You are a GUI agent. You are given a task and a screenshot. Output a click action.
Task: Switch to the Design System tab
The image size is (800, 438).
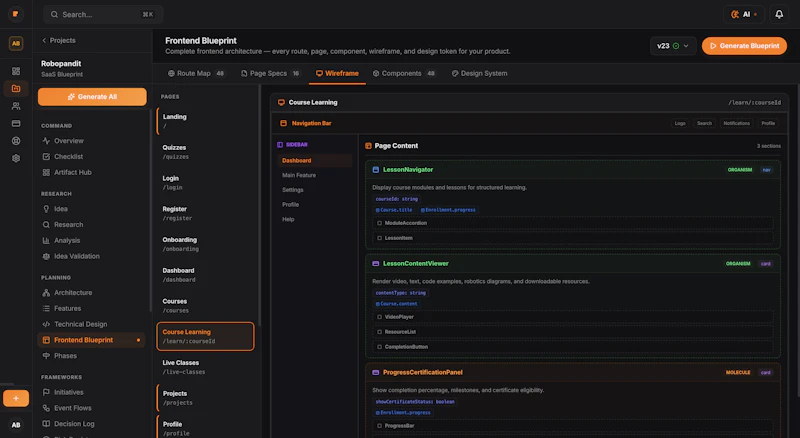pyautogui.click(x=480, y=74)
